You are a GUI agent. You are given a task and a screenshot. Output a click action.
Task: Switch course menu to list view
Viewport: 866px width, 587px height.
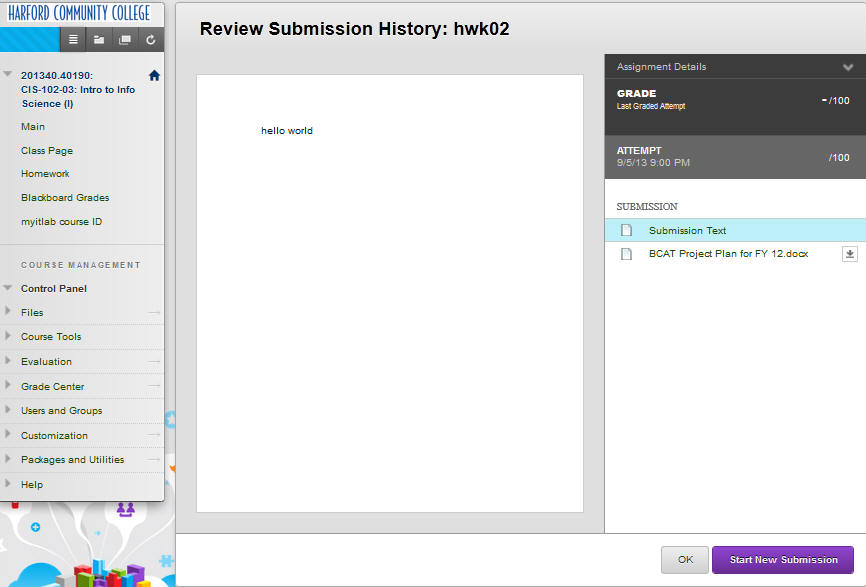coord(73,40)
